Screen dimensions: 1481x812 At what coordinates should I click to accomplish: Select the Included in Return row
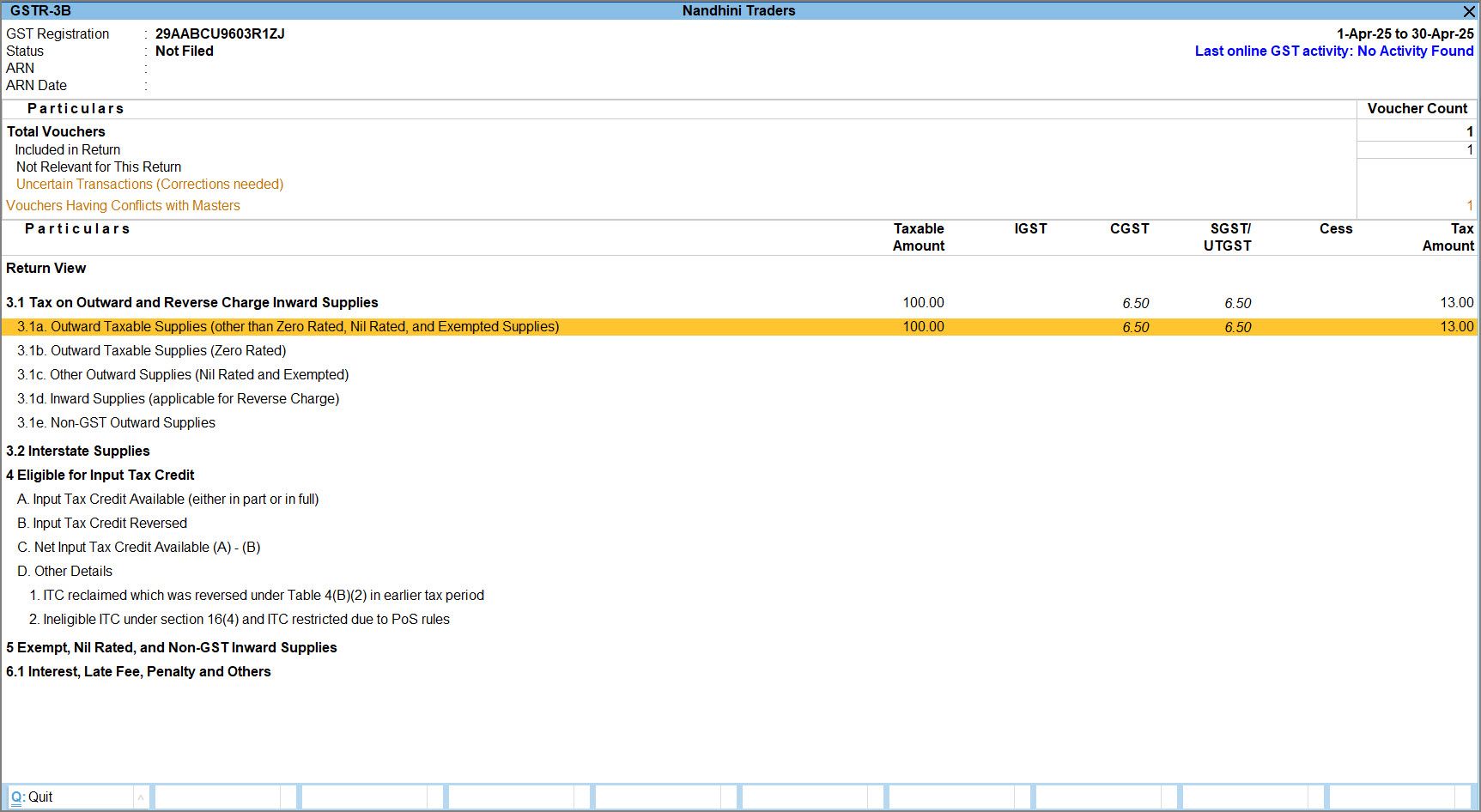68,150
